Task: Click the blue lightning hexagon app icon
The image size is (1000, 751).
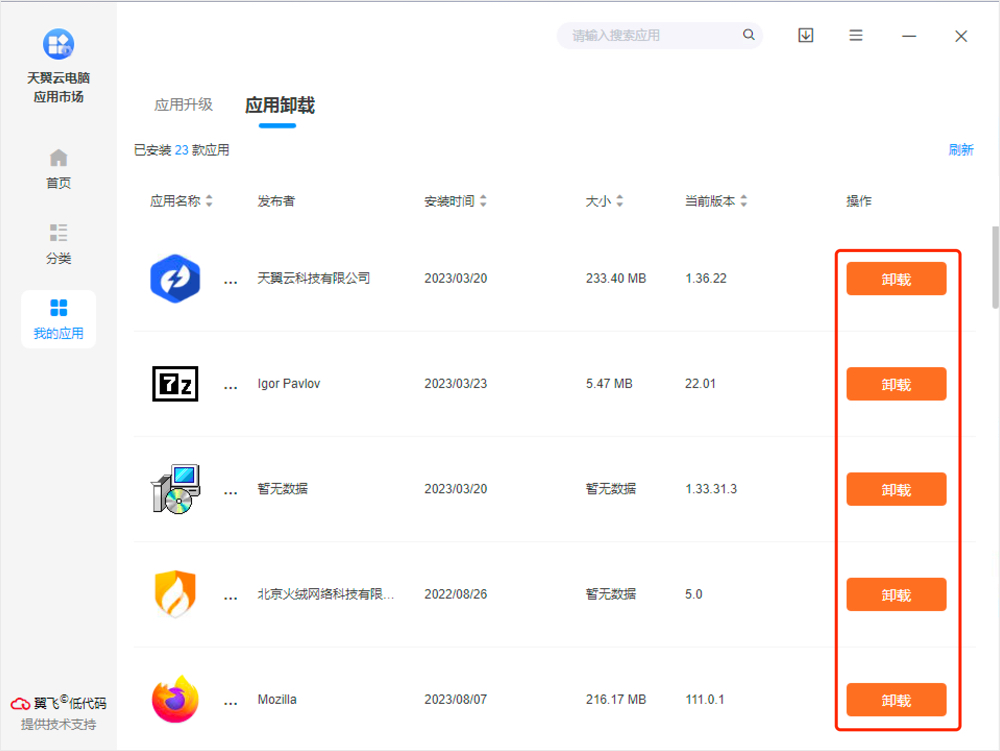Action: [x=175, y=279]
